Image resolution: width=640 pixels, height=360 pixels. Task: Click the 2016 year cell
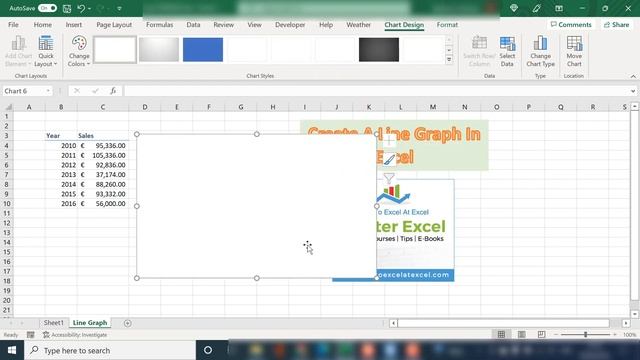(x=61, y=203)
